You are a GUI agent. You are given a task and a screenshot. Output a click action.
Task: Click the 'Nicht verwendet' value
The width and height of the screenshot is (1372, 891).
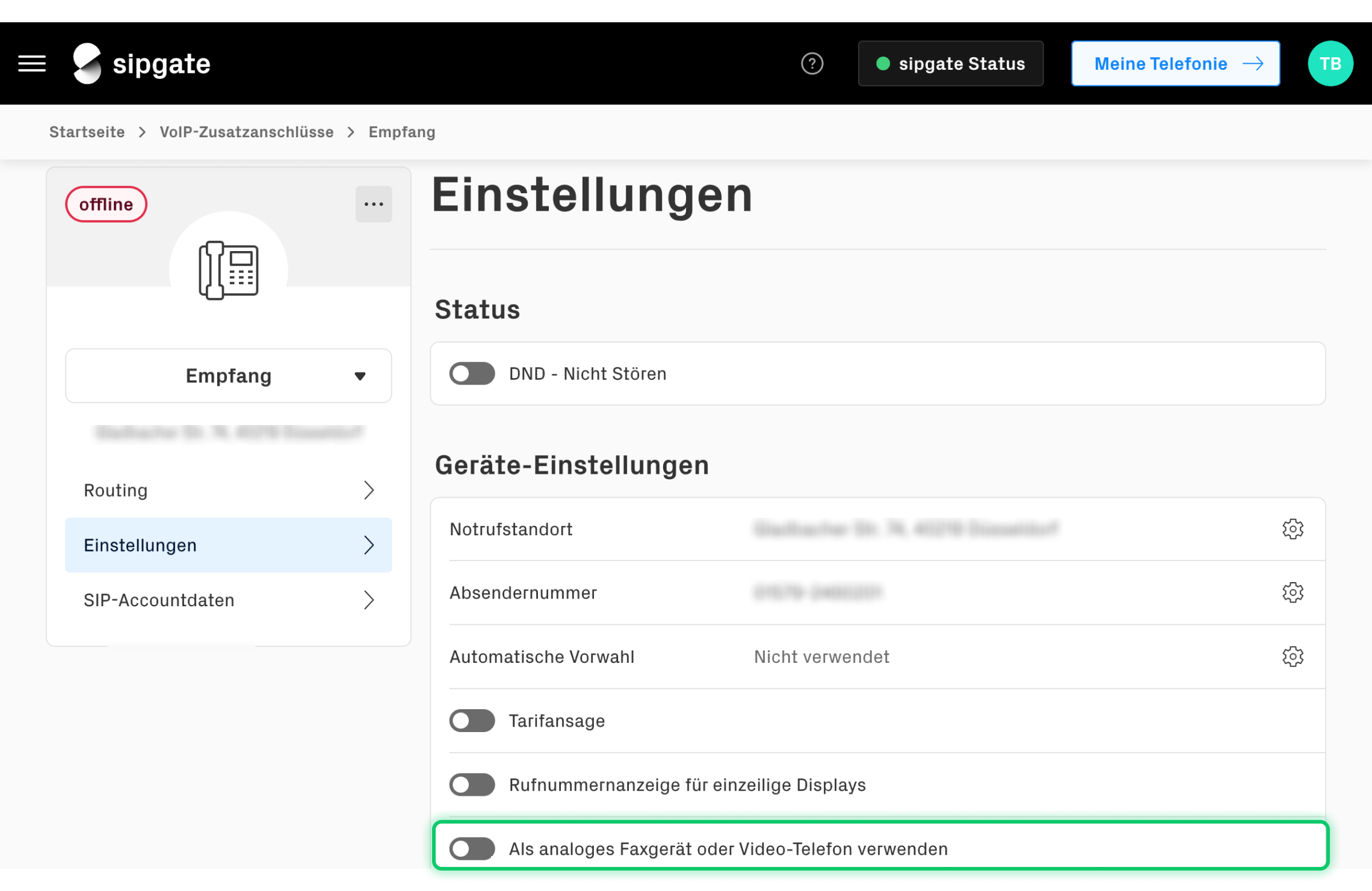point(821,657)
